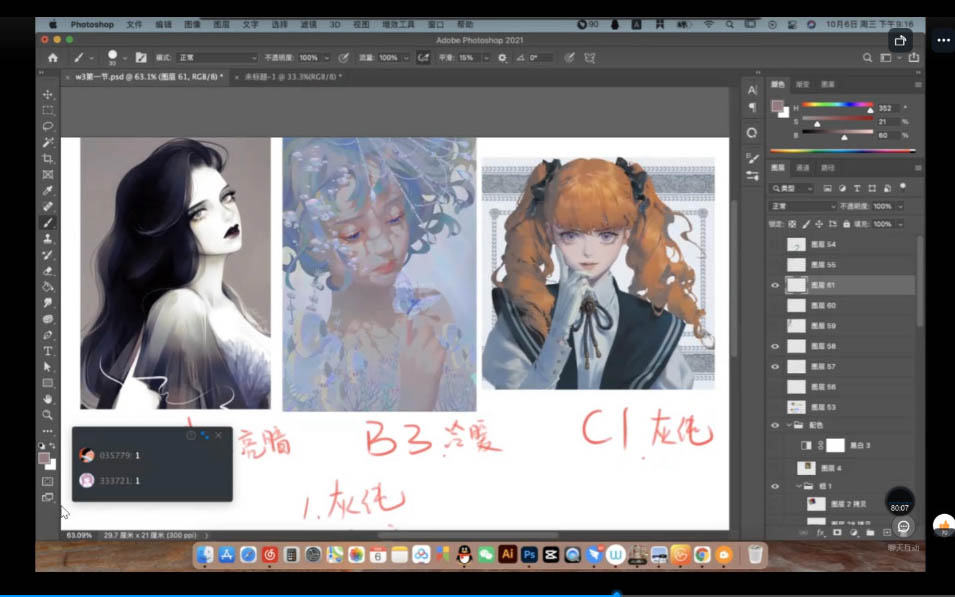Open the 图像 menu

coord(192,24)
